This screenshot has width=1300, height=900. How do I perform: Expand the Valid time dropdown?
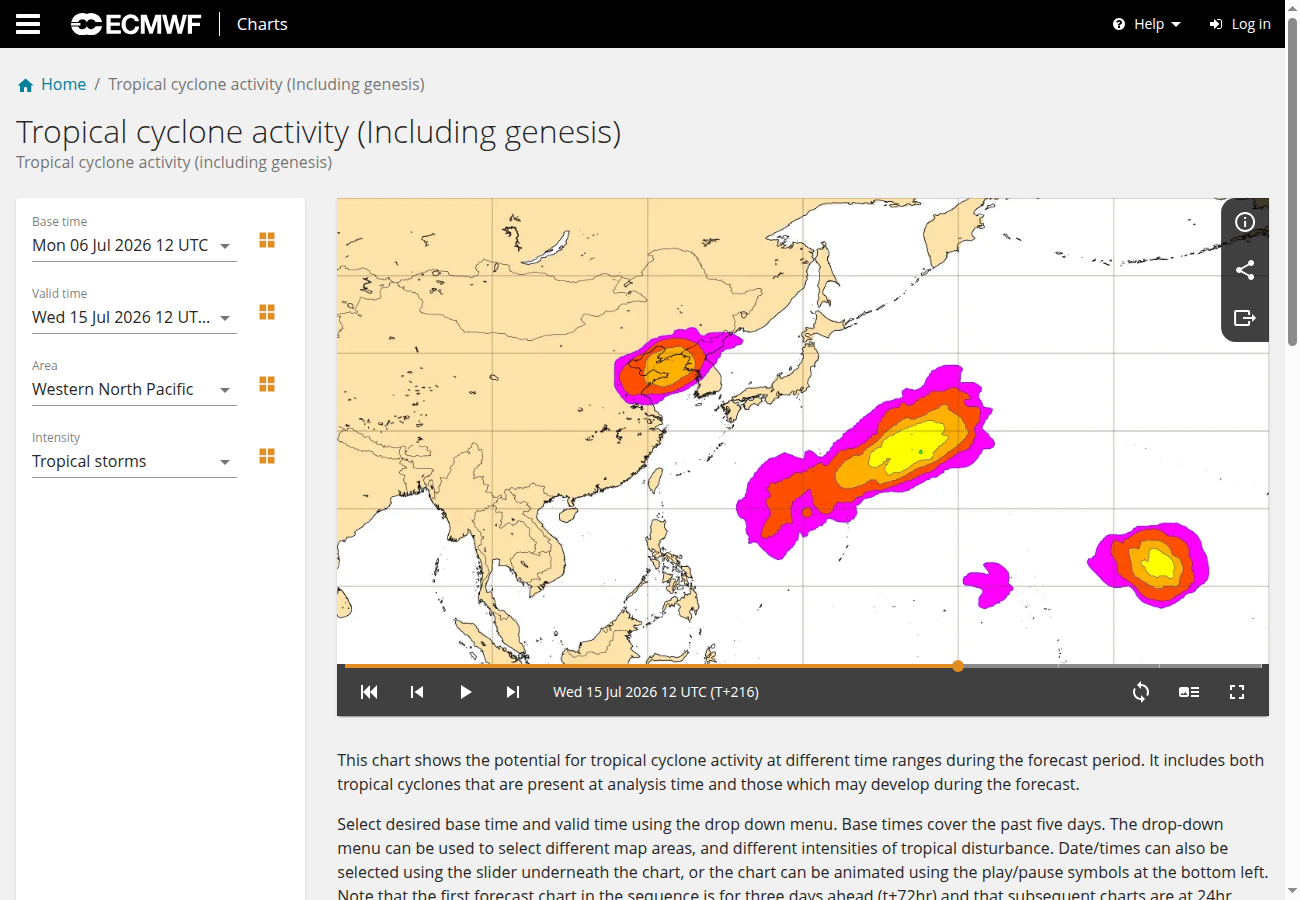[134, 318]
